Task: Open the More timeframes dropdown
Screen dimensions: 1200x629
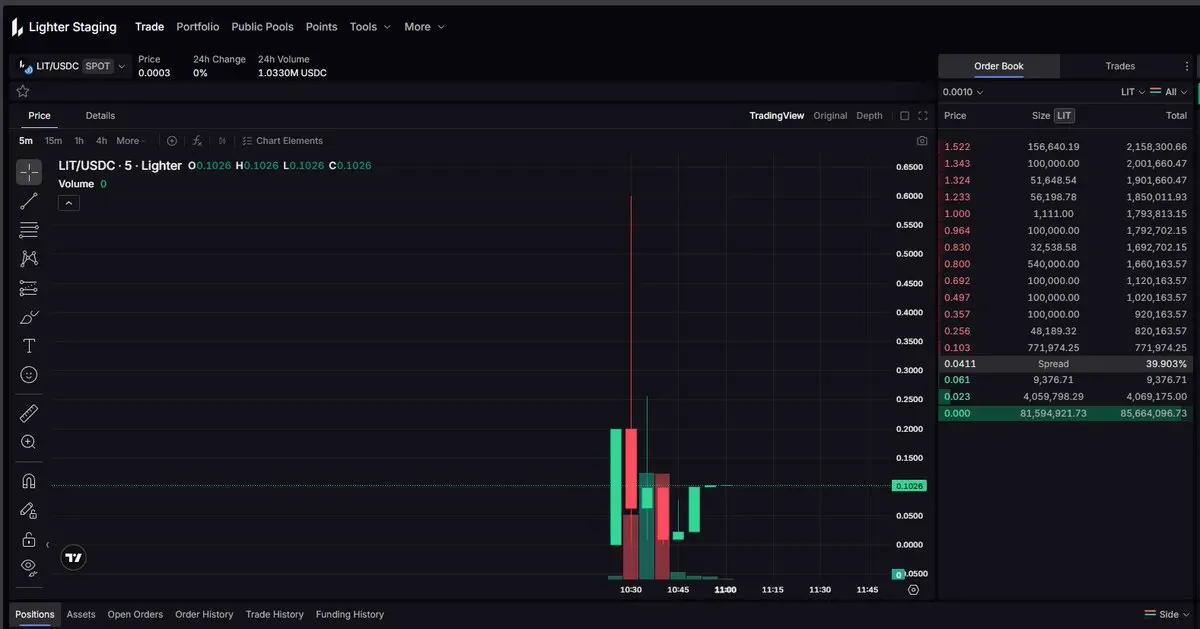Action: tap(131, 141)
